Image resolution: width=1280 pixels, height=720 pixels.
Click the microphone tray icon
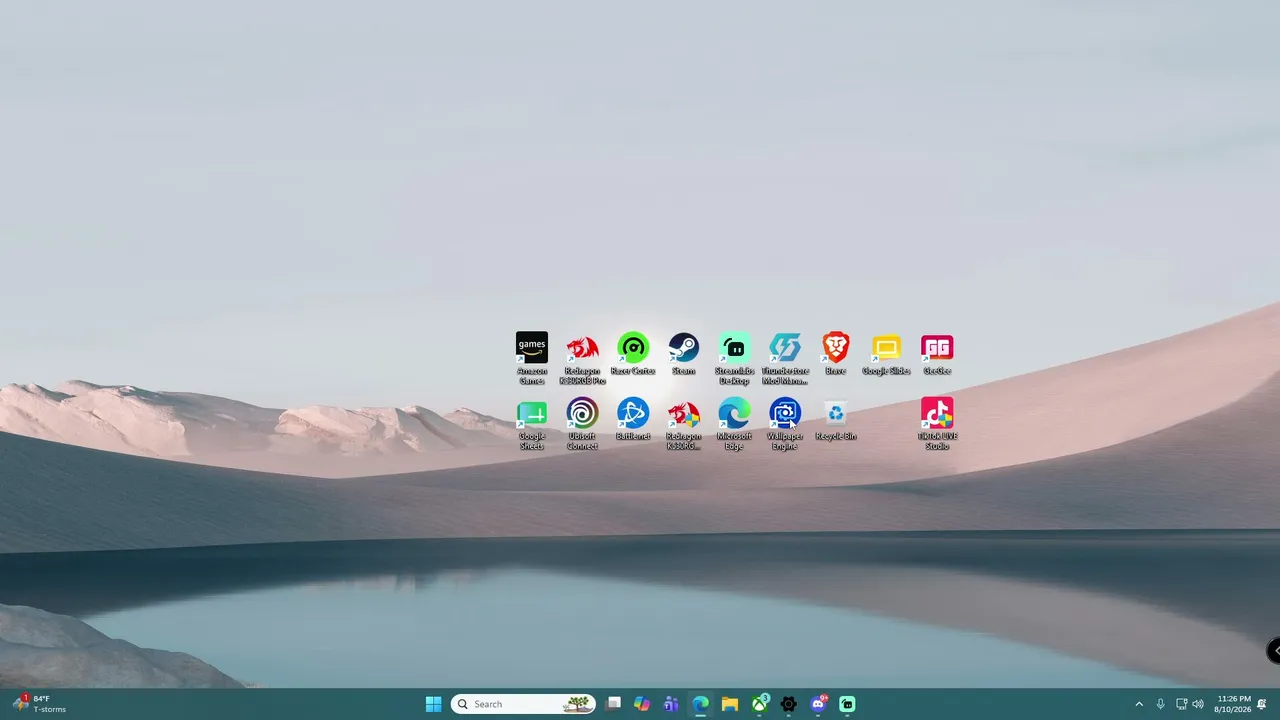[1160, 704]
